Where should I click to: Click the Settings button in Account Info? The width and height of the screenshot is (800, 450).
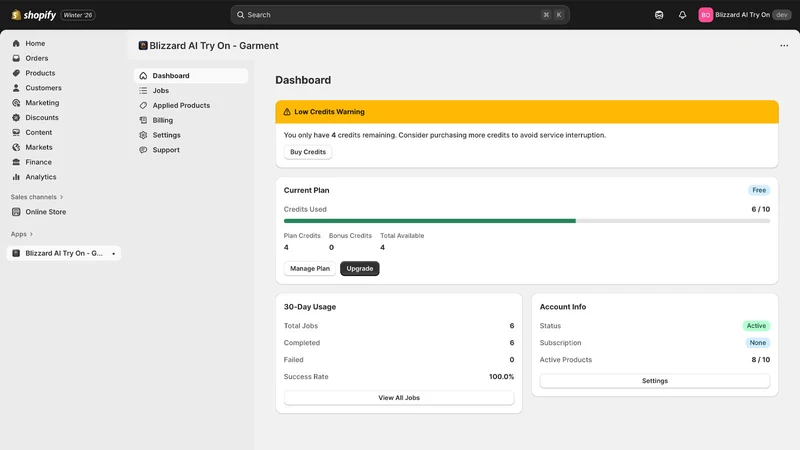655,381
